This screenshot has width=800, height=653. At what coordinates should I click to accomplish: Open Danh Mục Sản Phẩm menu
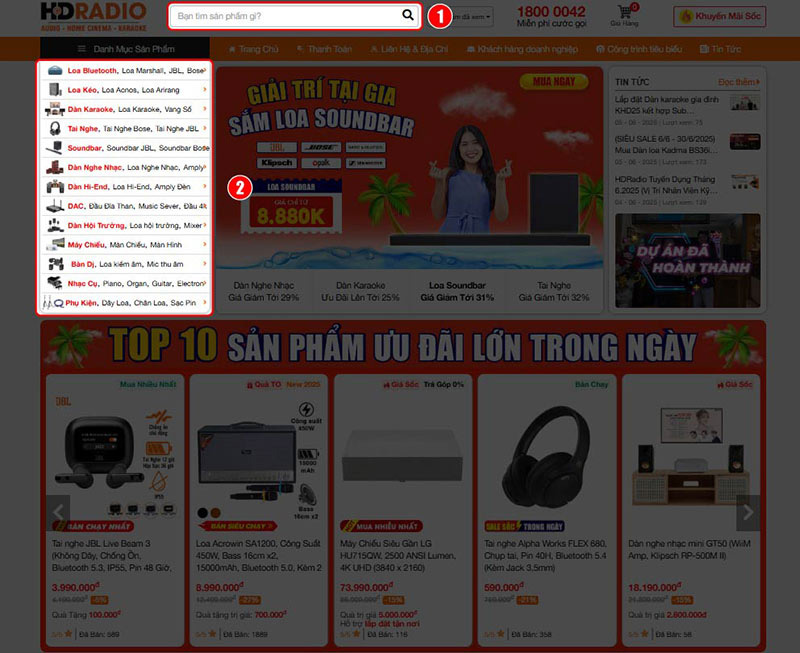pyautogui.click(x=125, y=49)
